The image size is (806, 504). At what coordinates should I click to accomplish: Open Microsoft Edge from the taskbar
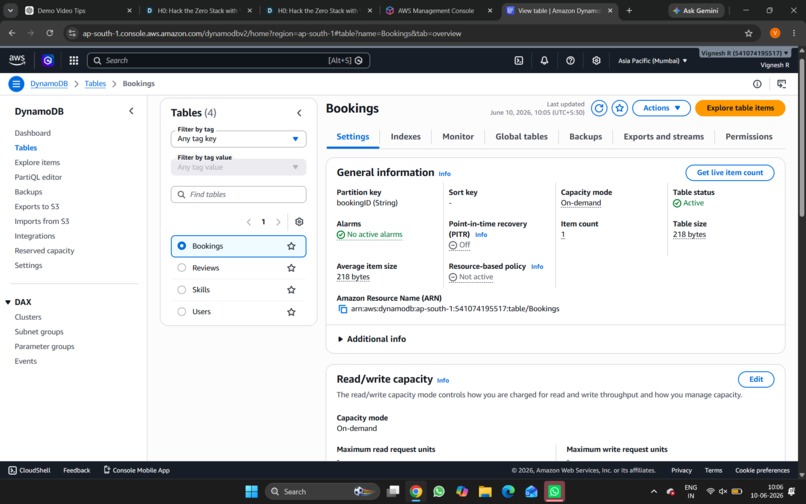[508, 492]
